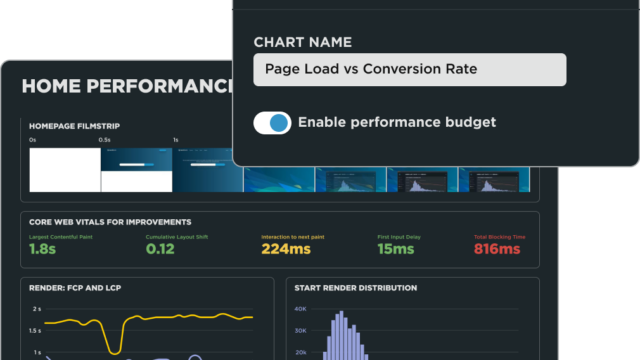Click the Enable performance budget label
This screenshot has width=640, height=360.
pos(397,122)
